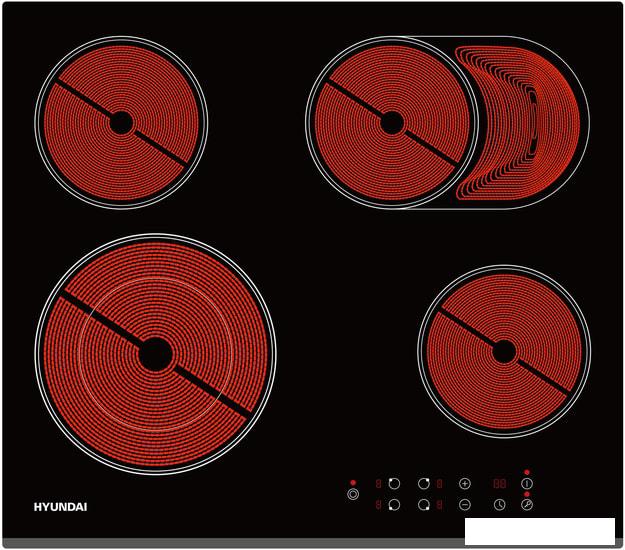The image size is (625, 550).
Task: Click the center of the rear-right round burner
Action: 392,123
